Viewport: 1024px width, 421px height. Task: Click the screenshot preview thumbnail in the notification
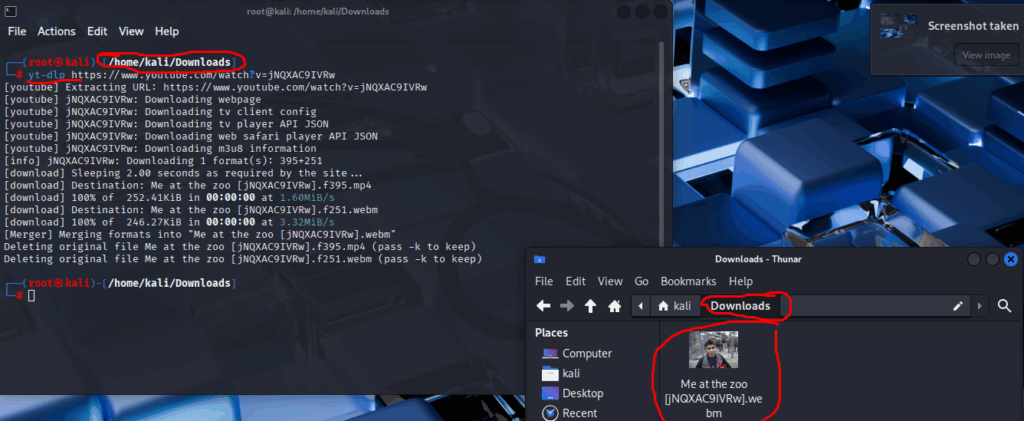899,26
